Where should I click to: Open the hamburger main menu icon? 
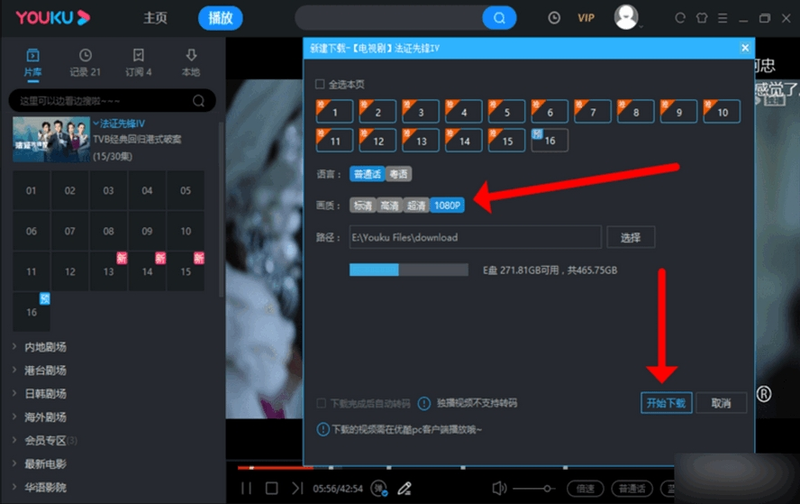click(722, 18)
